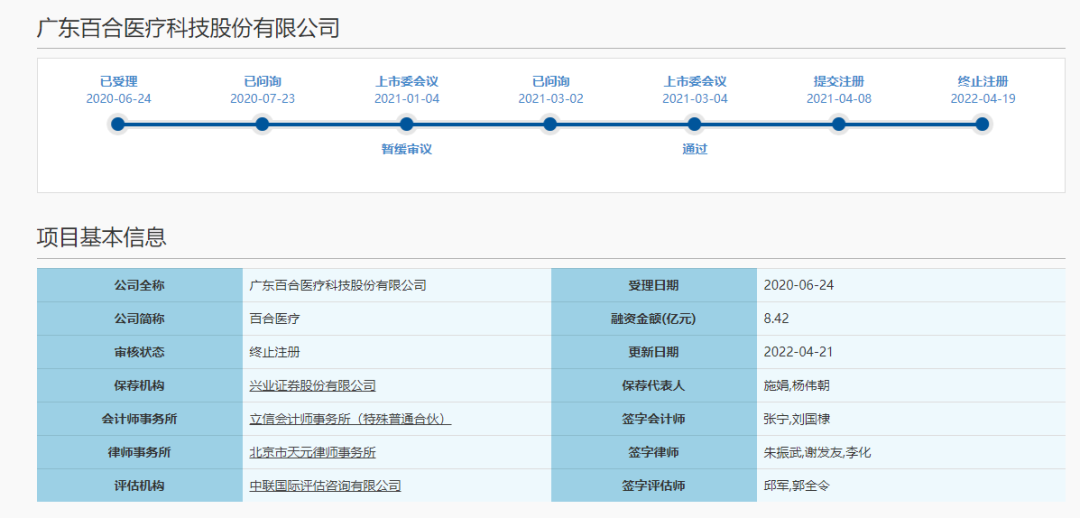Click the 签字律师 header cell
Viewport: 1080px width, 518px height.
(x=654, y=453)
